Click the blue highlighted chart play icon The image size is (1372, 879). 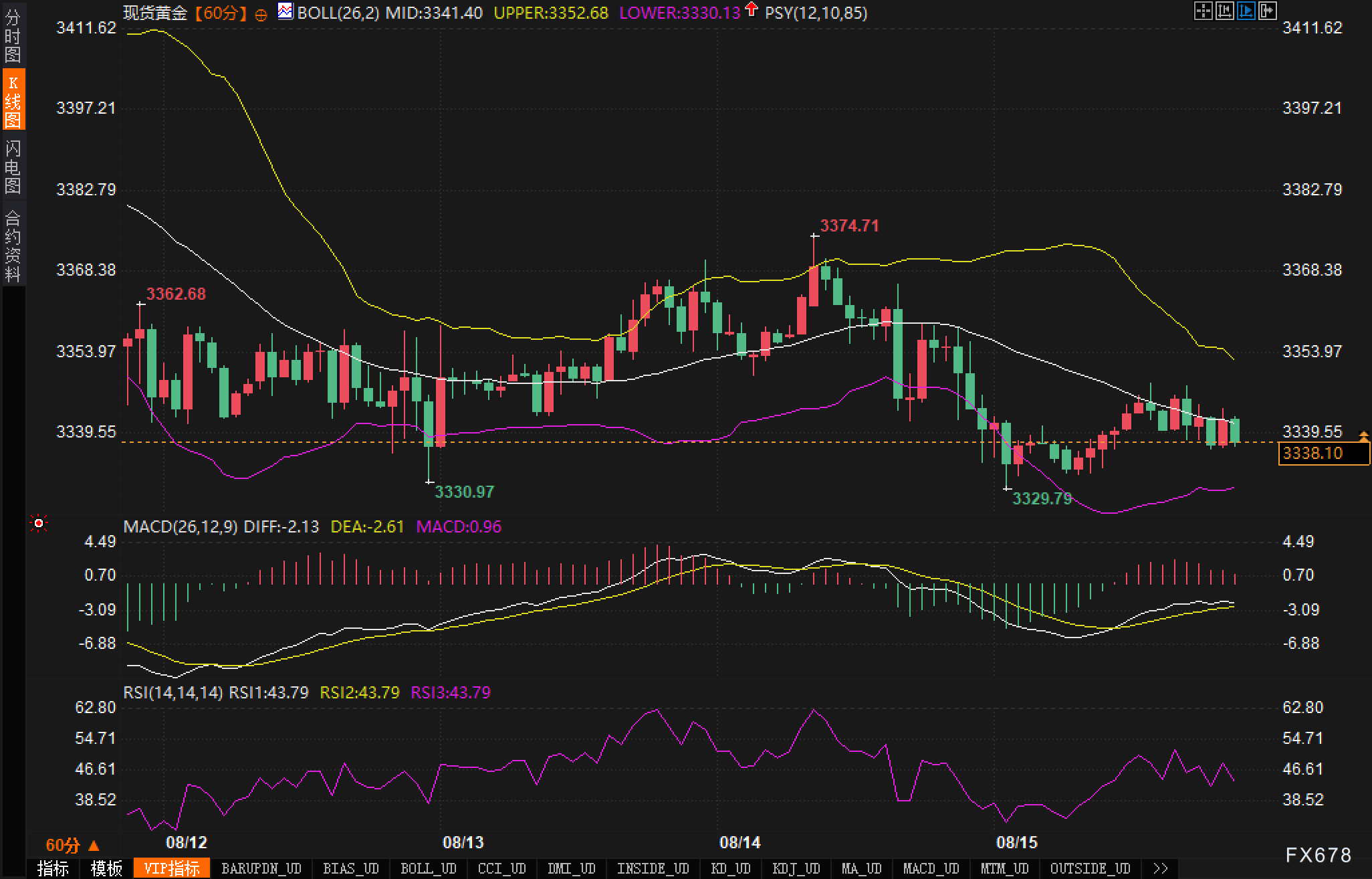click(x=1246, y=11)
